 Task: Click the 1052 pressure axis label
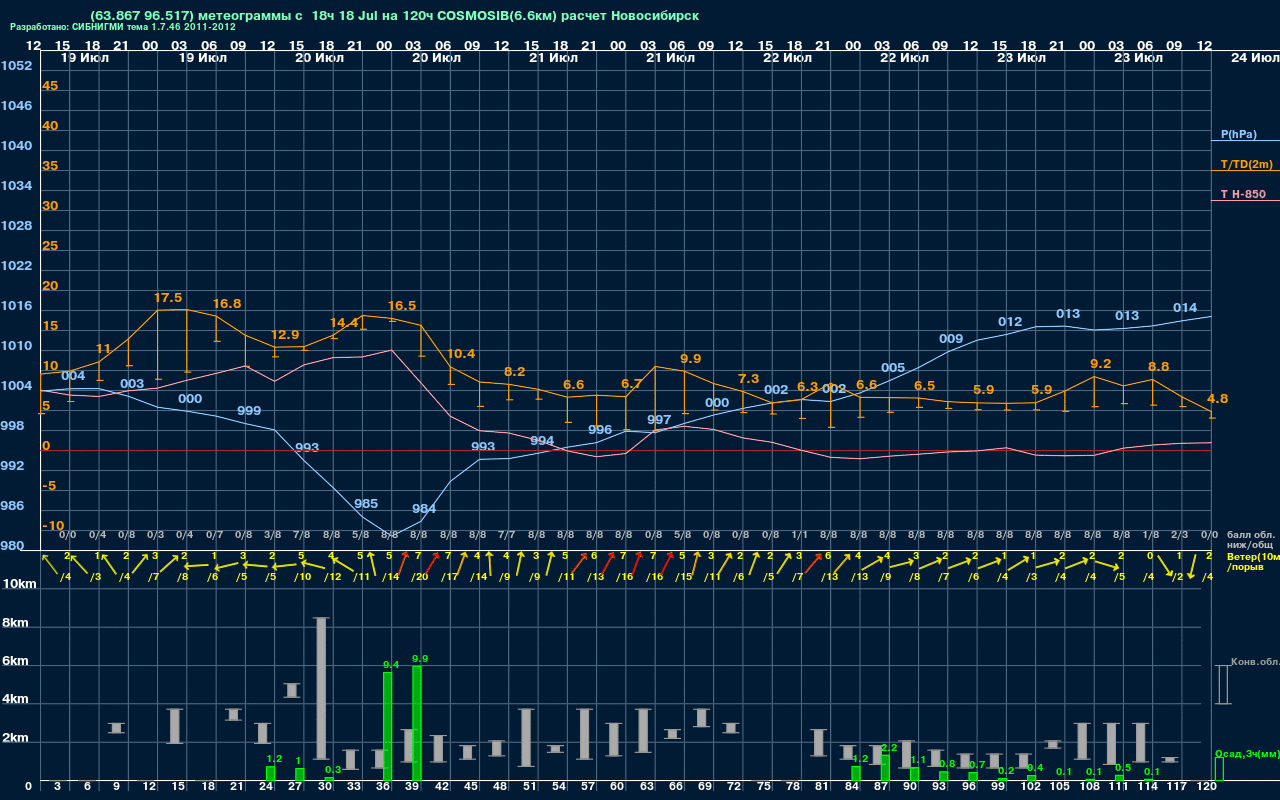pyautogui.click(x=17, y=66)
